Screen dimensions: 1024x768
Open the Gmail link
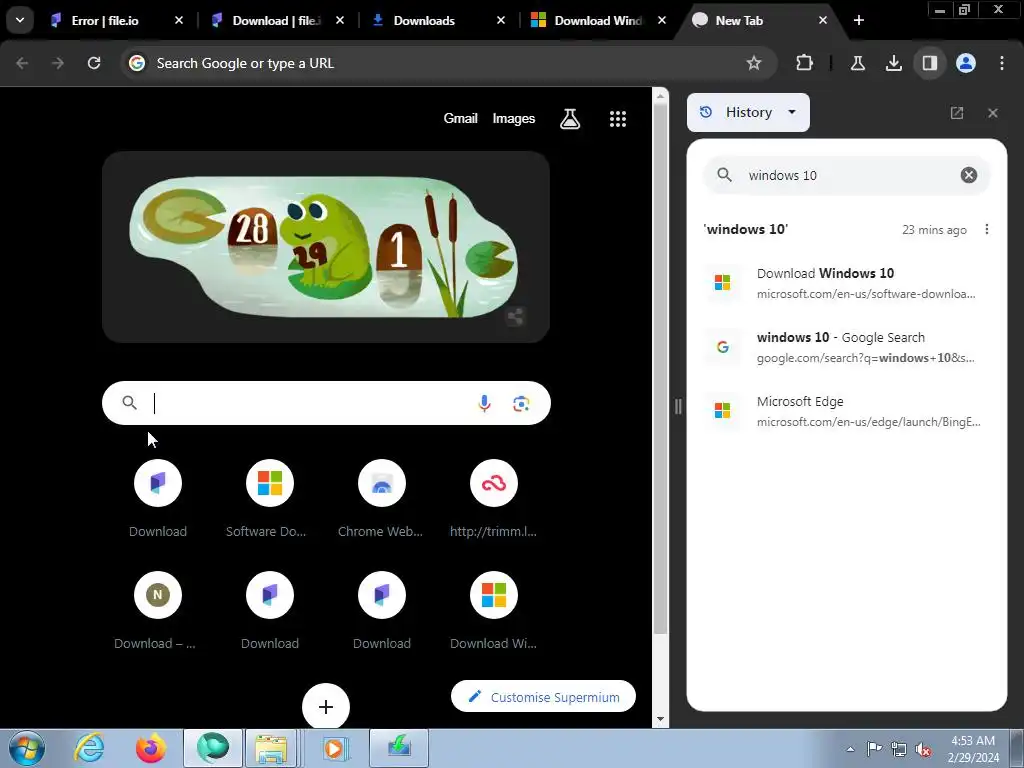tap(460, 118)
